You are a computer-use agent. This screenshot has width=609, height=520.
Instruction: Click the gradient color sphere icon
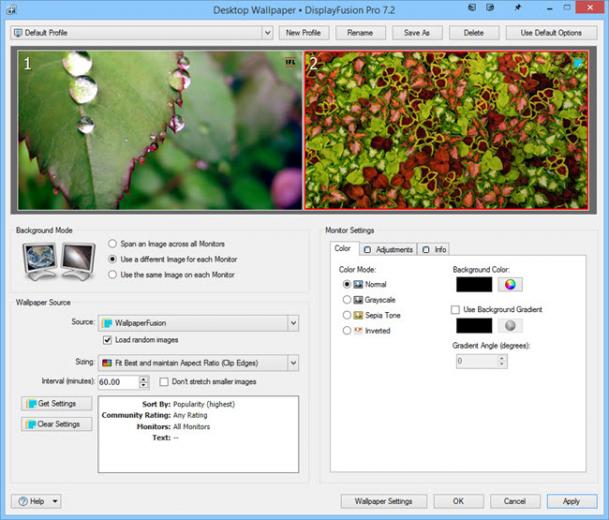pyautogui.click(x=510, y=325)
